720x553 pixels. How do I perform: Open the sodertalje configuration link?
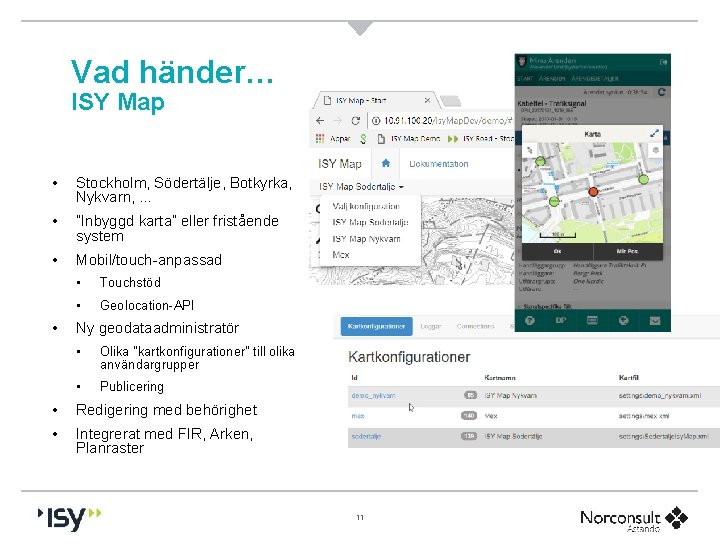(x=366, y=436)
